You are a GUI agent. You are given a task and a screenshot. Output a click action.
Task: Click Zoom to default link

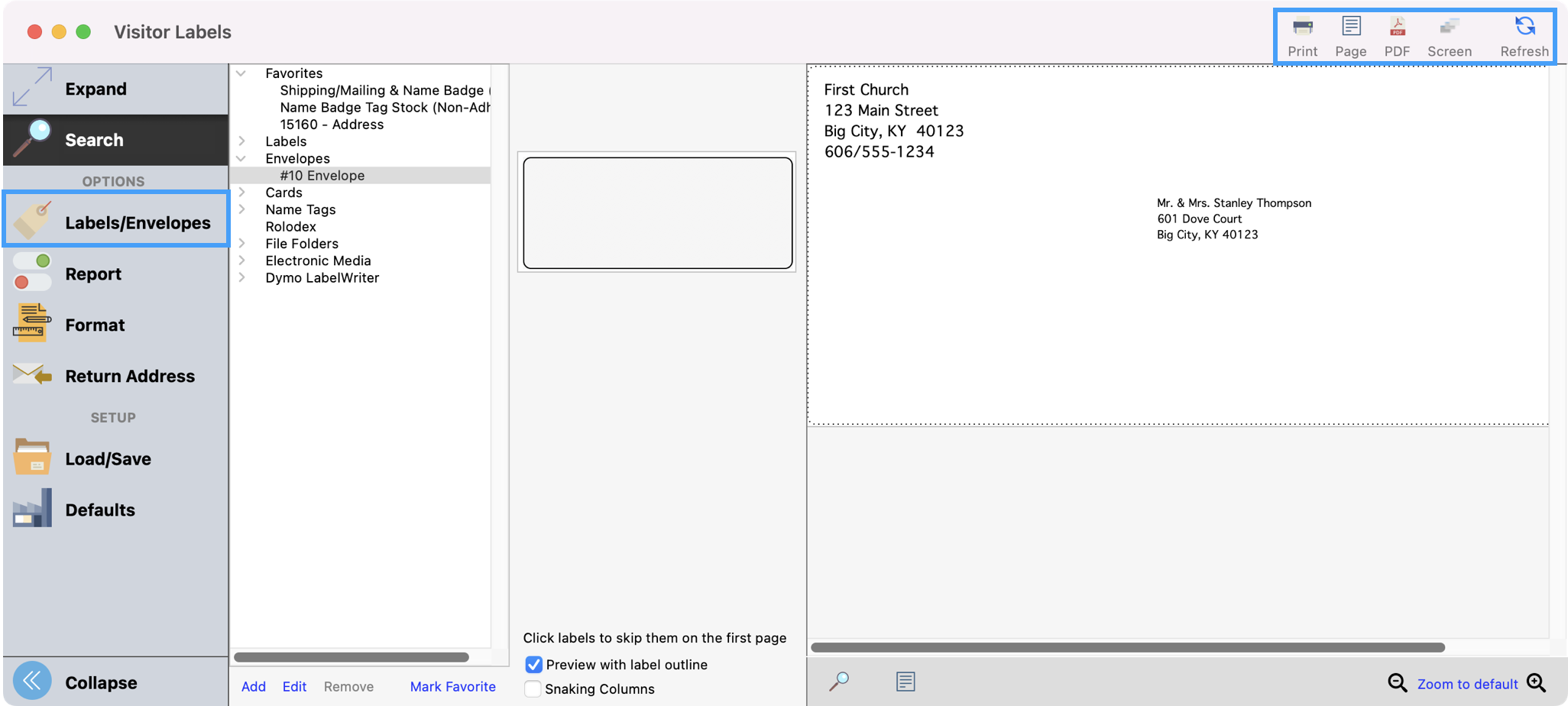pyautogui.click(x=1466, y=684)
